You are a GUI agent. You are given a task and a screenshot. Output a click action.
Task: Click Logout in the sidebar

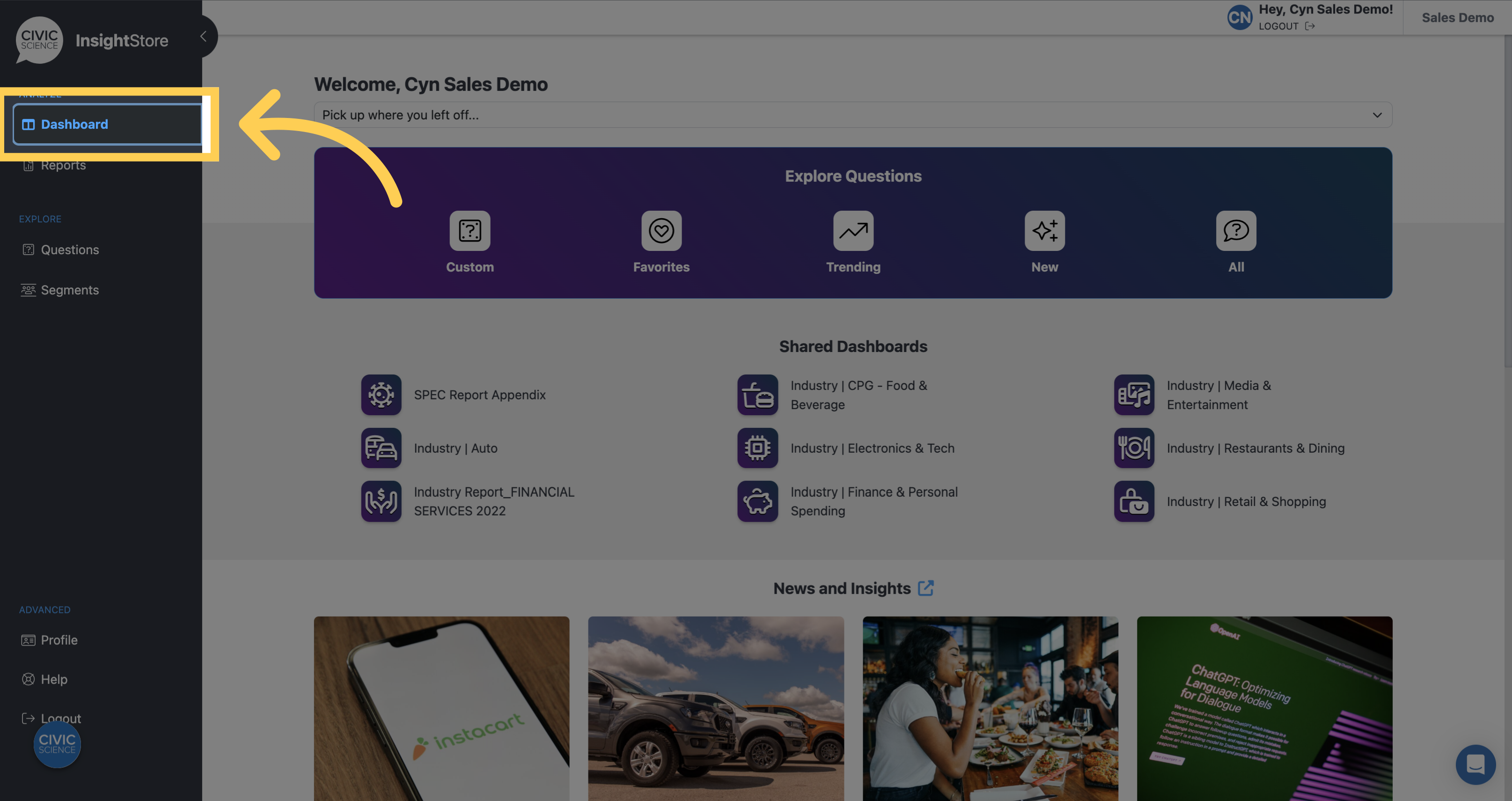(51, 718)
